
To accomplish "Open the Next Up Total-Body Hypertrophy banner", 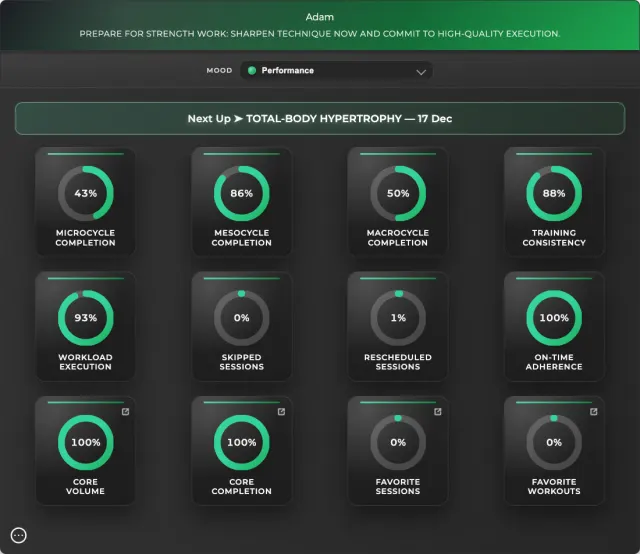I will click(x=320, y=118).
